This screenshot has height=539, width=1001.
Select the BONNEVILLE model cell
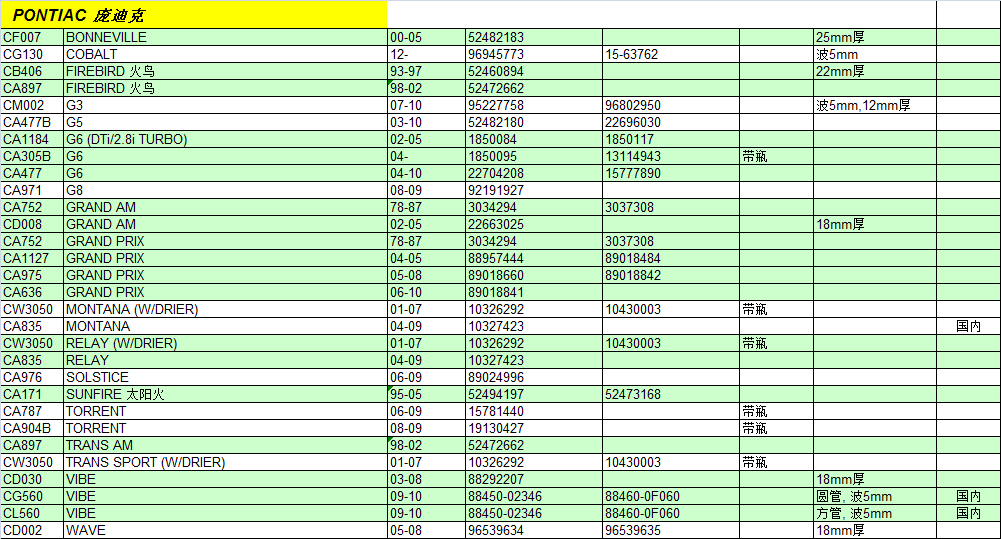(225, 37)
